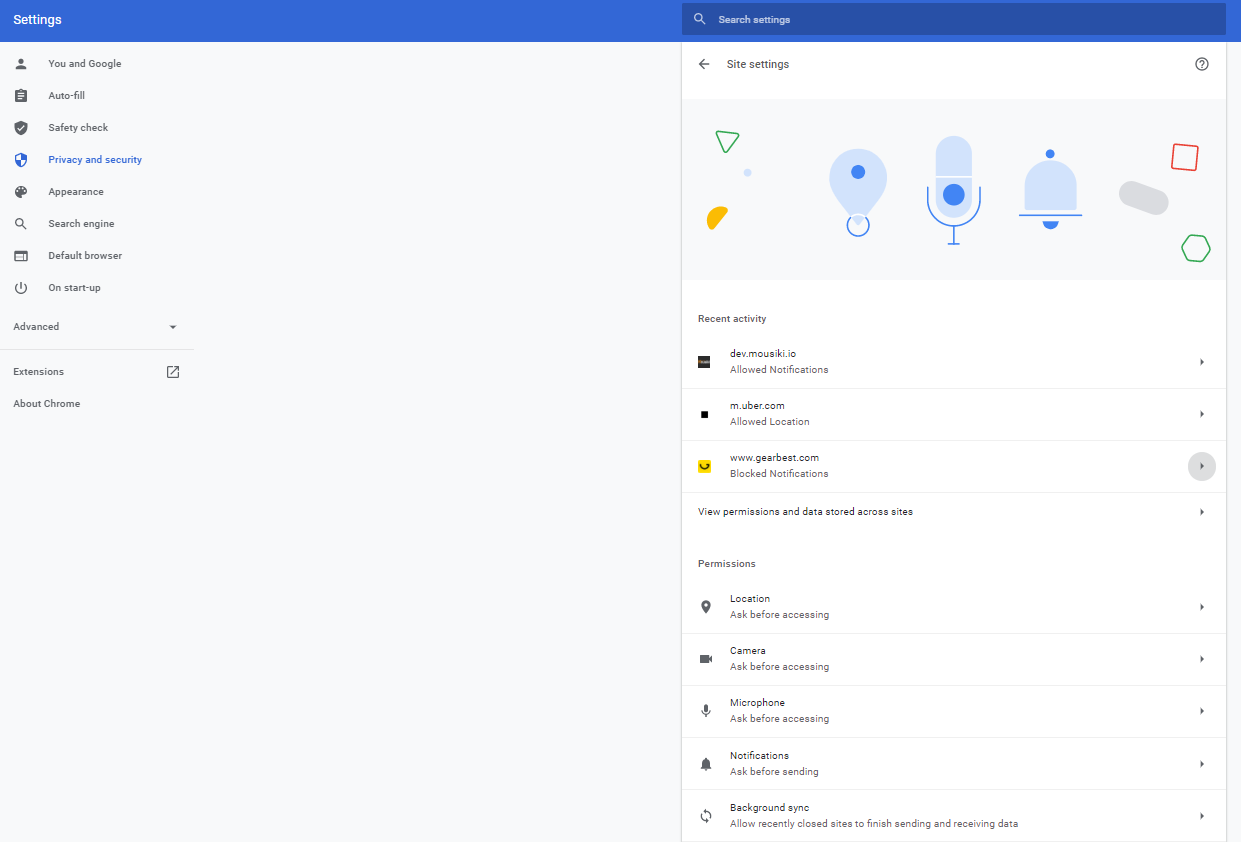
Task: Click the Auto-fill clipboard icon
Action: pos(21,96)
